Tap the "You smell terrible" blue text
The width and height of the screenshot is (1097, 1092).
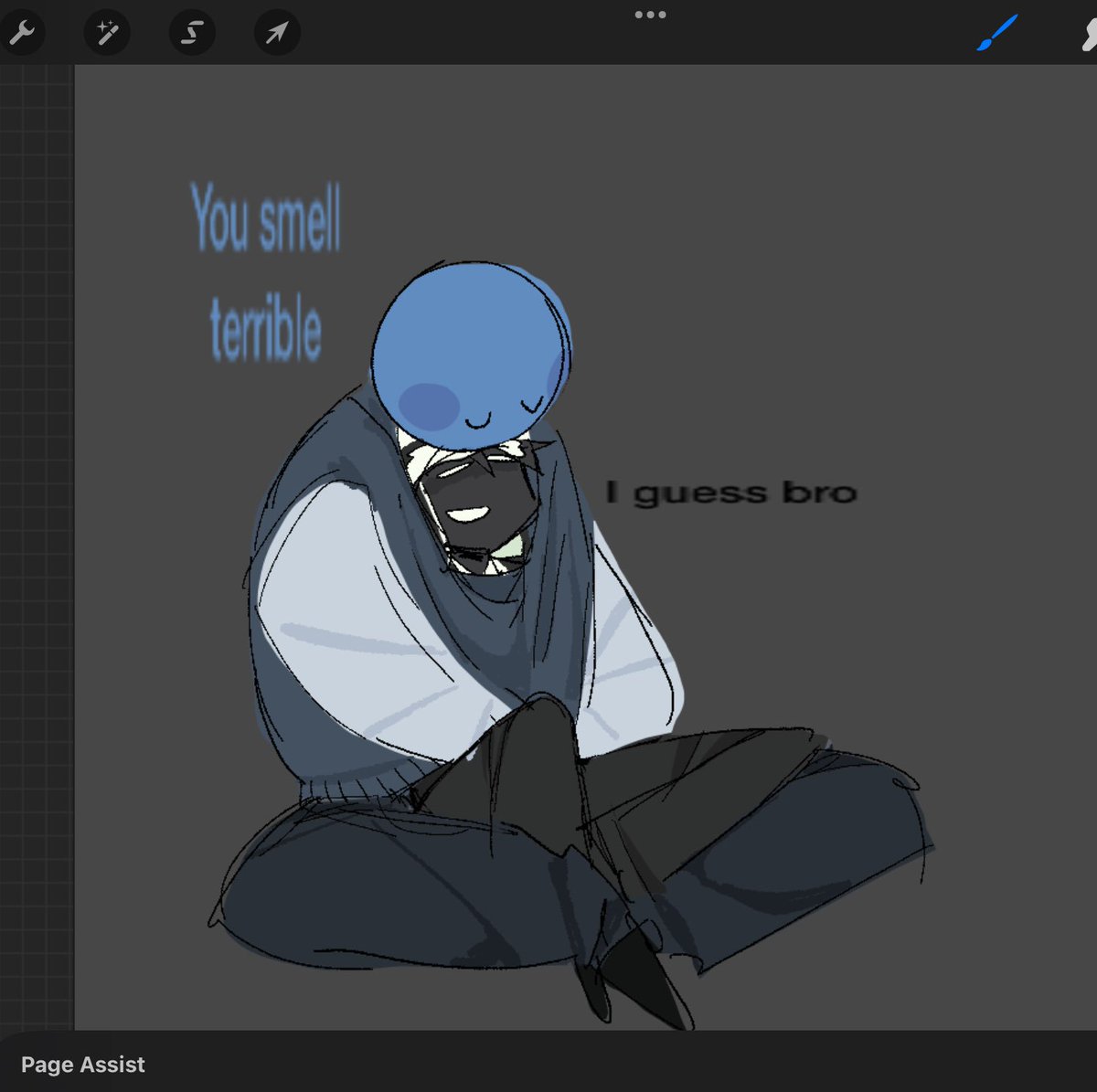(266, 271)
